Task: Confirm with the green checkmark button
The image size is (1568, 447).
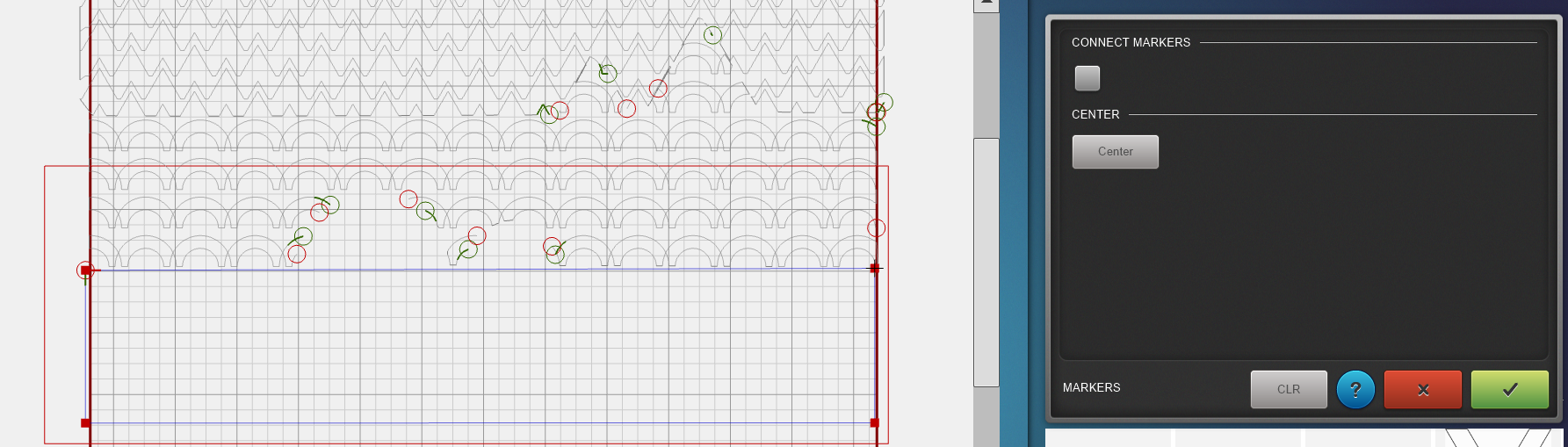Action: 1509,389
